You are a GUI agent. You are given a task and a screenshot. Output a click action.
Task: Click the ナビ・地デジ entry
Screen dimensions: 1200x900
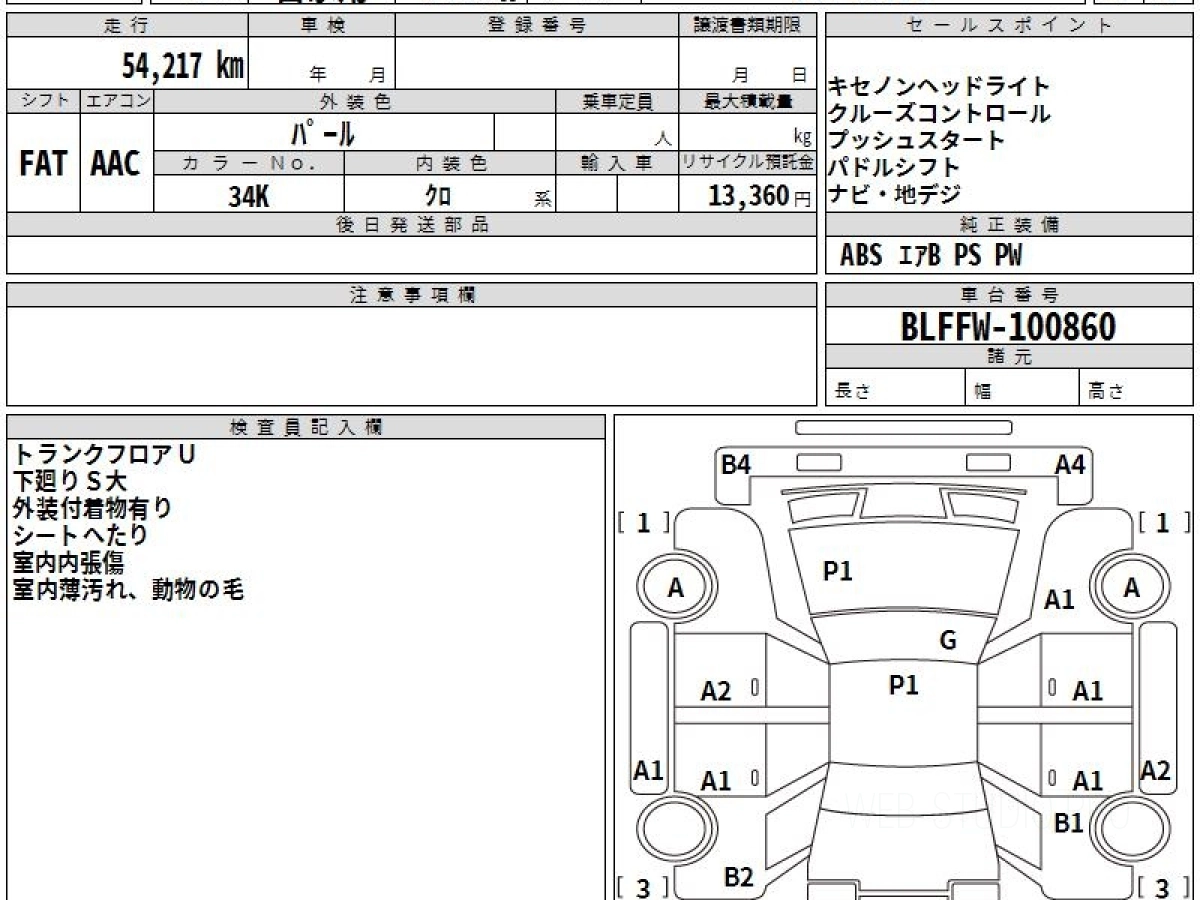[x=894, y=195]
